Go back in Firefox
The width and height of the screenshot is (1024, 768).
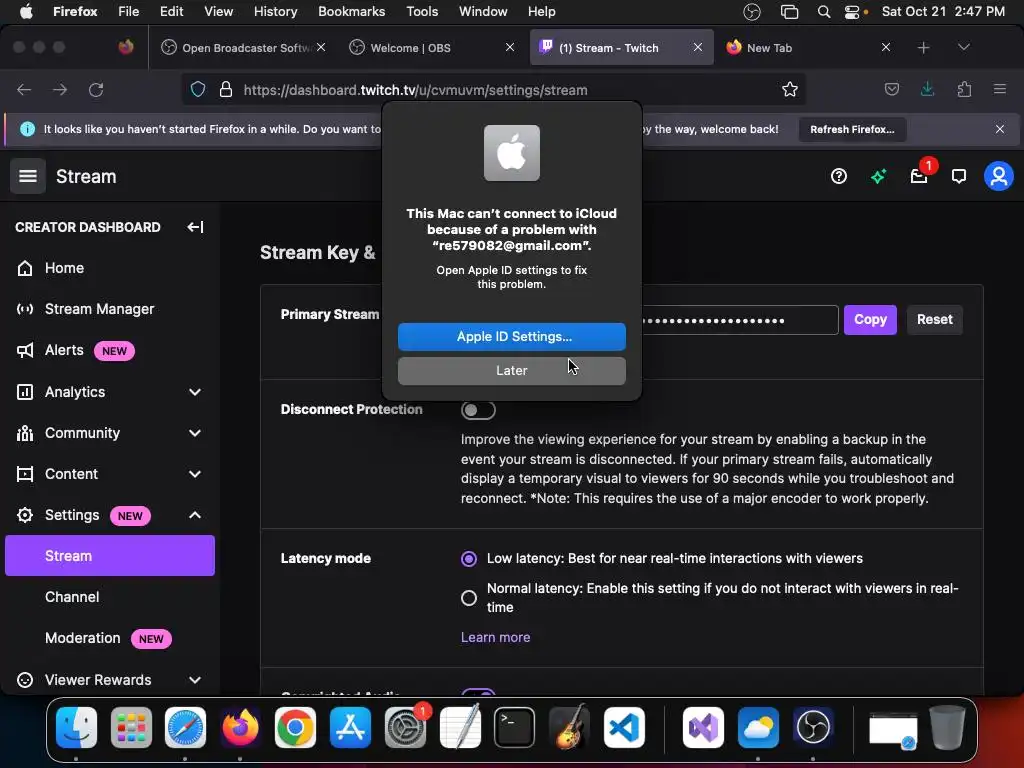[x=24, y=89]
